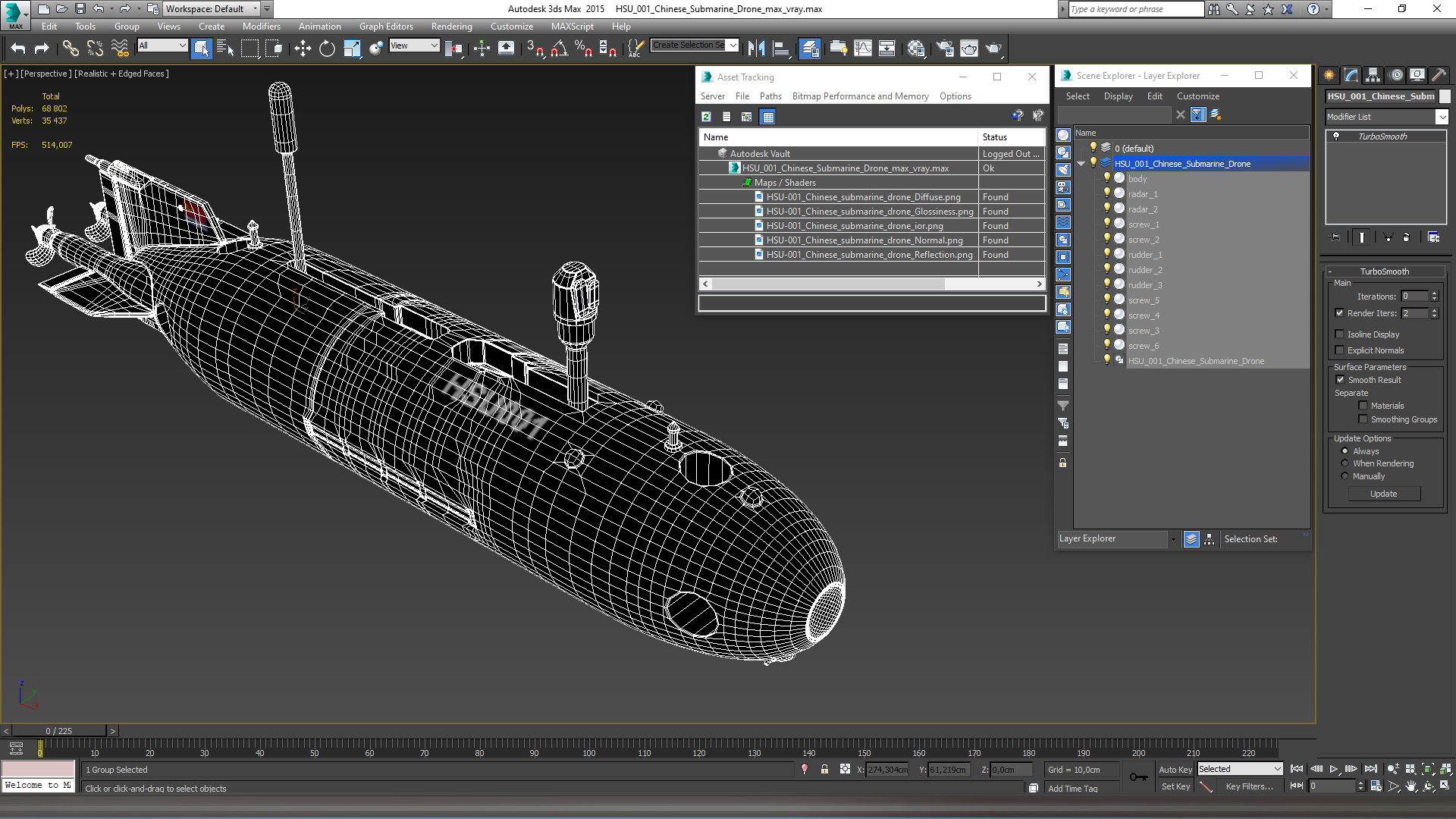
Task: Open the Curve Editor from toolbar
Action: point(863,49)
